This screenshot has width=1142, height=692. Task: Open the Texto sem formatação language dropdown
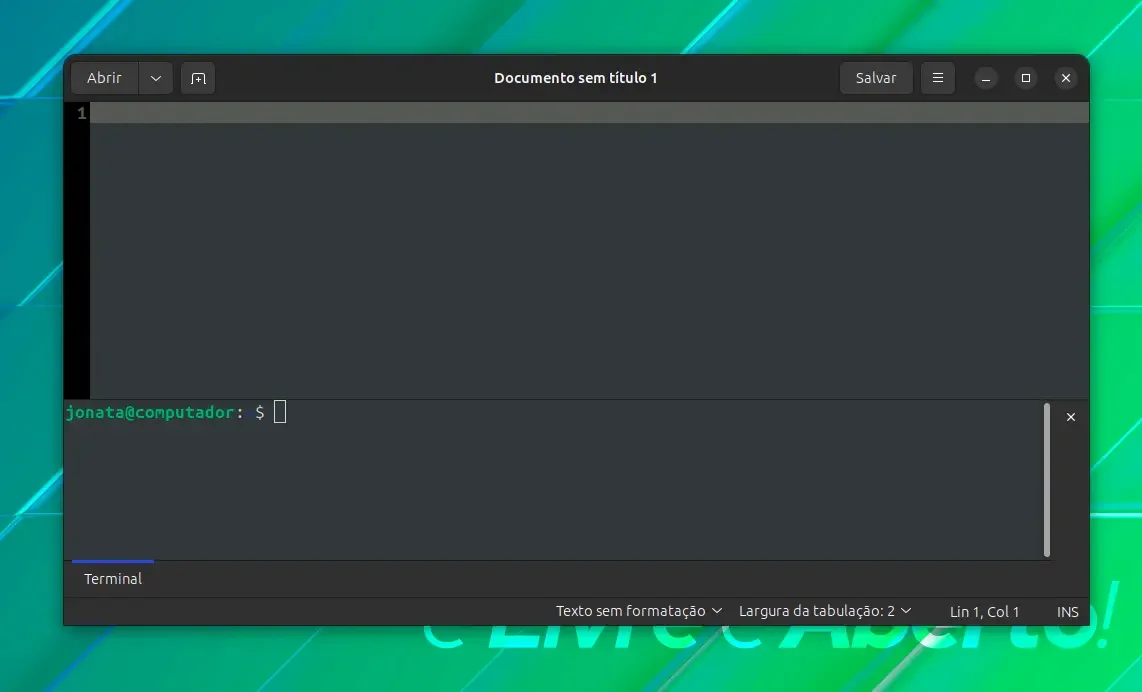tap(639, 611)
